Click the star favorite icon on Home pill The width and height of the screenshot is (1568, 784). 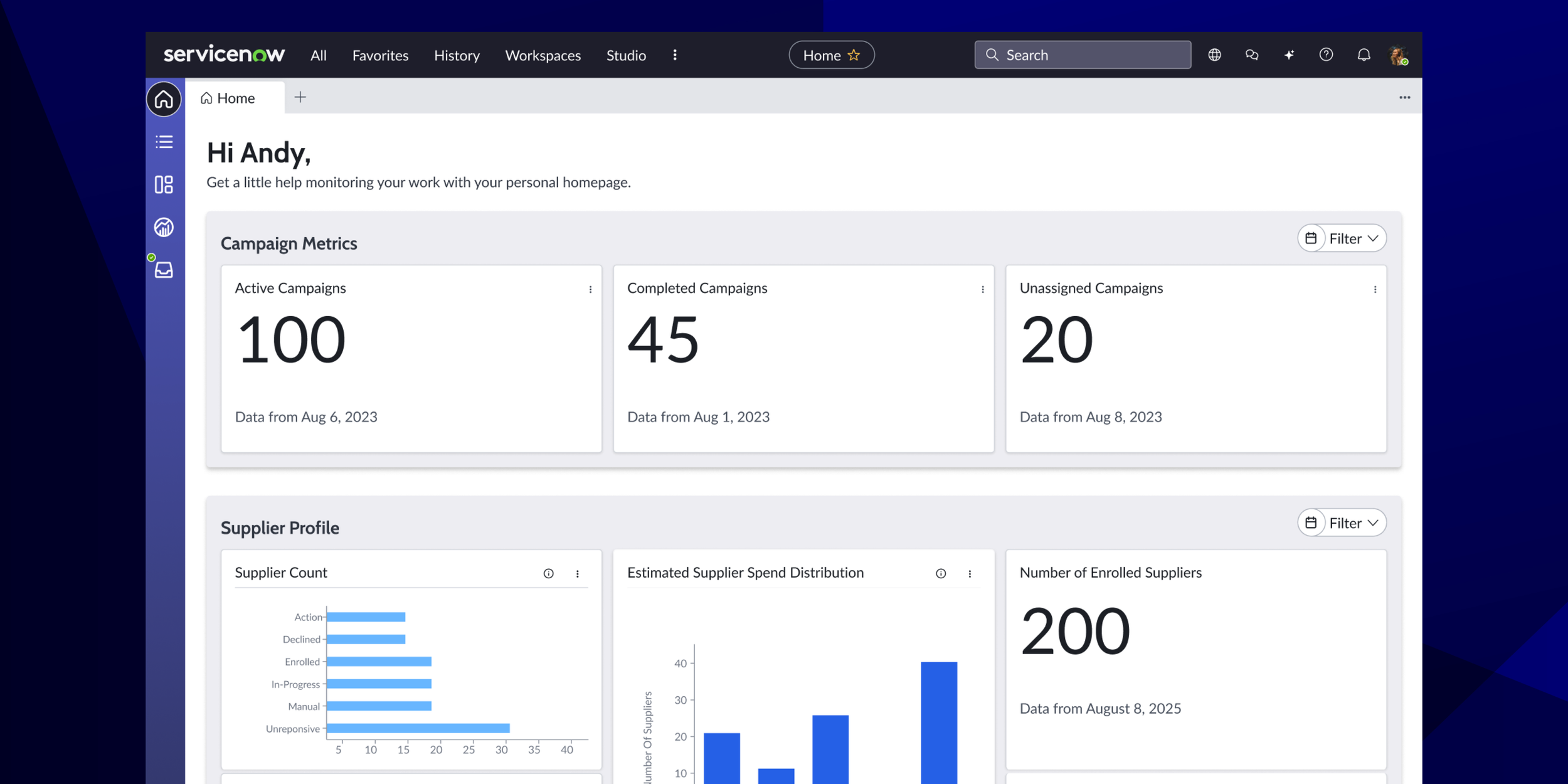[854, 55]
